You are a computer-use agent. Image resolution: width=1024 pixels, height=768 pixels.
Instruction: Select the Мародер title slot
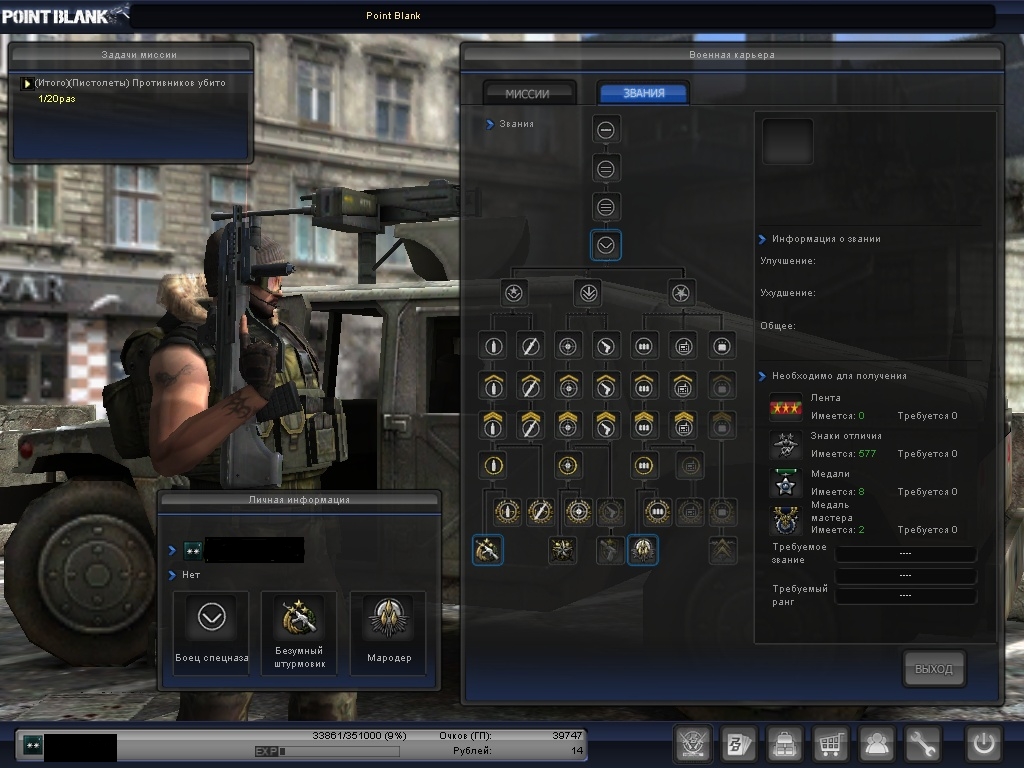pyautogui.click(x=387, y=632)
